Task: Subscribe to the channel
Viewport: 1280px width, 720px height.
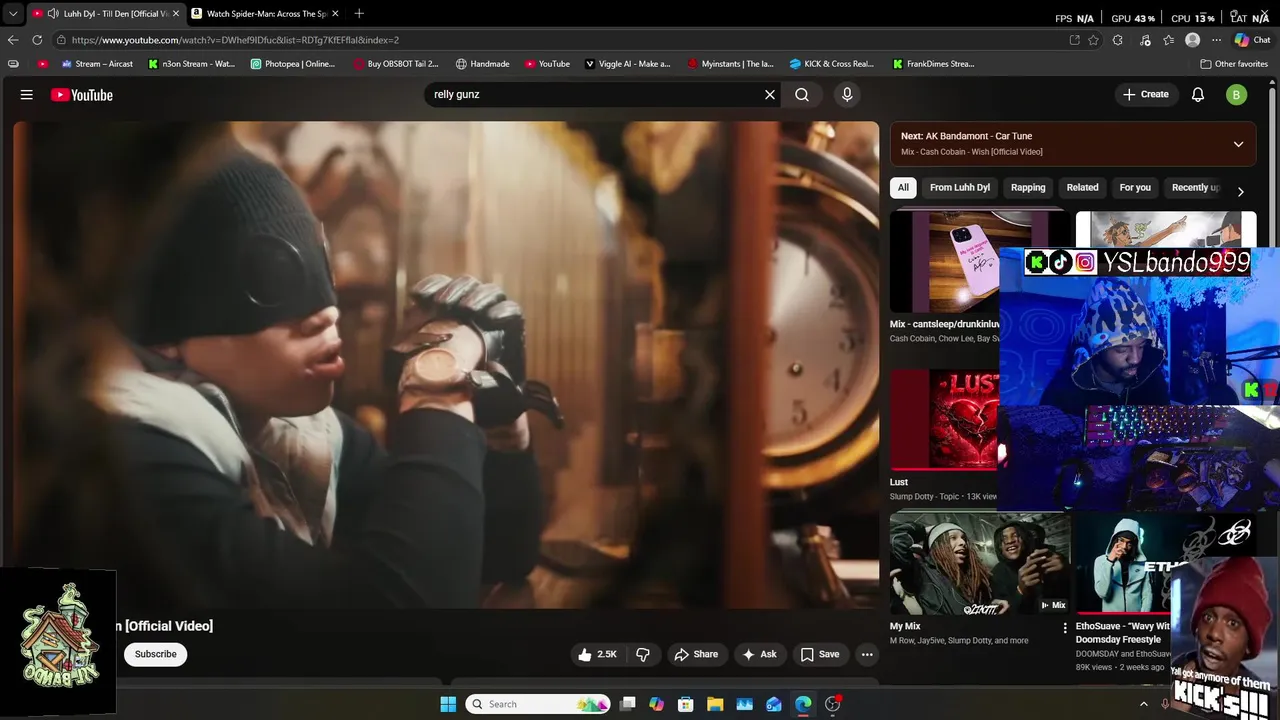Action: click(x=156, y=654)
